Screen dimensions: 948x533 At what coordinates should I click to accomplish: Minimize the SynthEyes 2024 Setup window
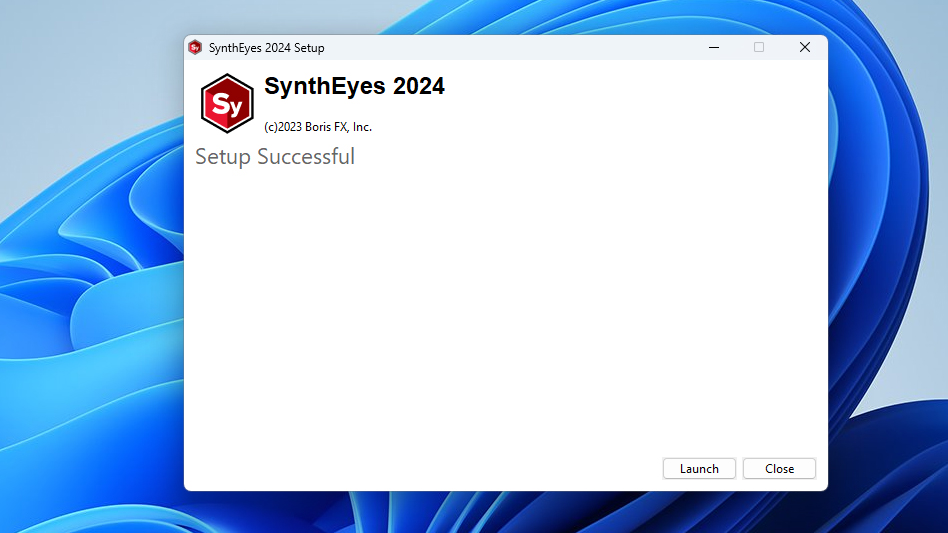point(713,47)
